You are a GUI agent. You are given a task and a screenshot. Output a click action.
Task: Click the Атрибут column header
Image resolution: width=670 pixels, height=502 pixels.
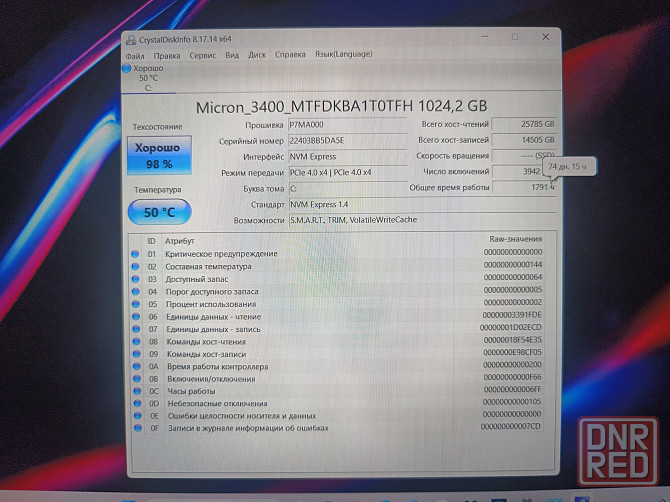click(179, 241)
